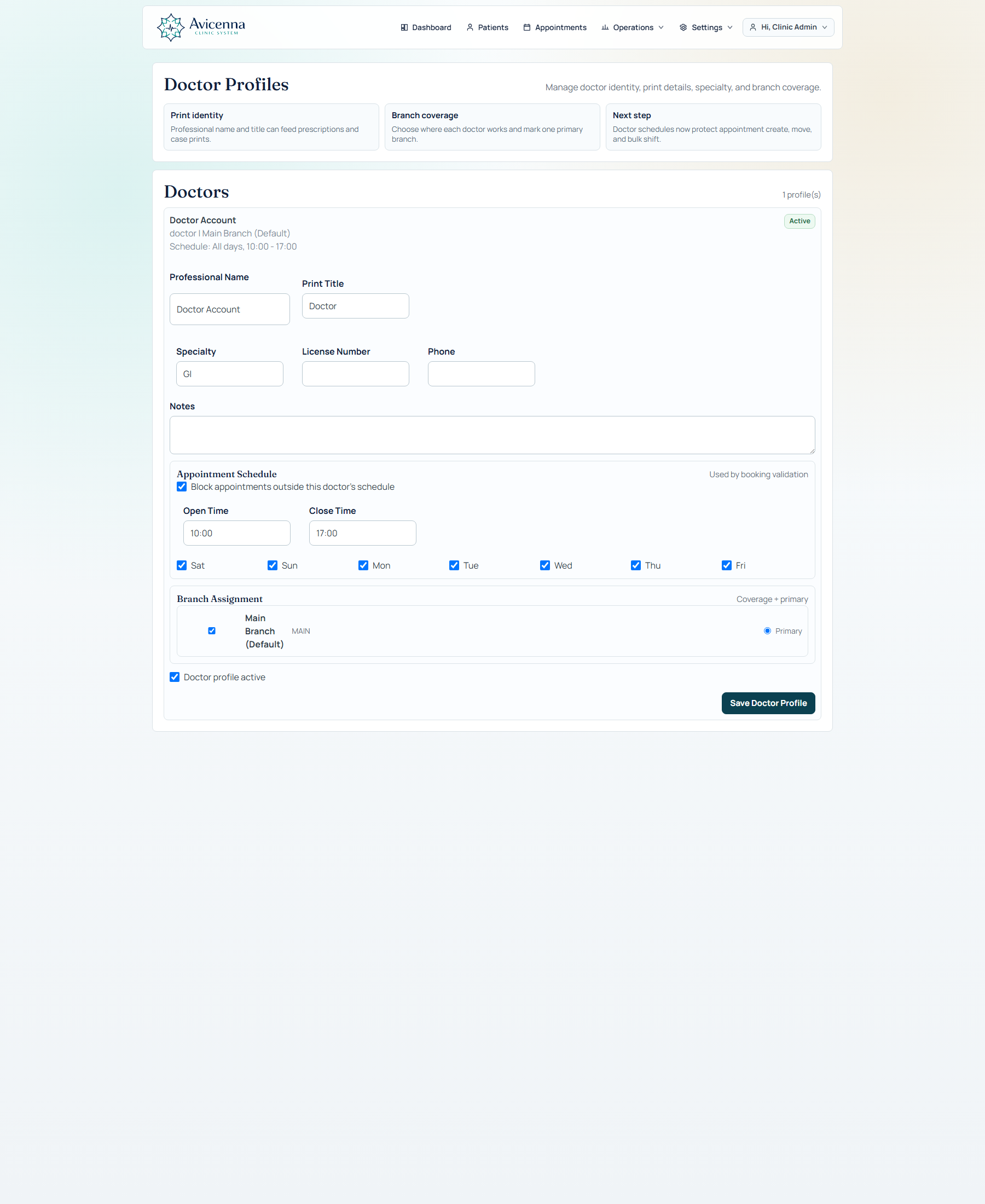Uncheck the Mon day checkbox

(x=363, y=566)
